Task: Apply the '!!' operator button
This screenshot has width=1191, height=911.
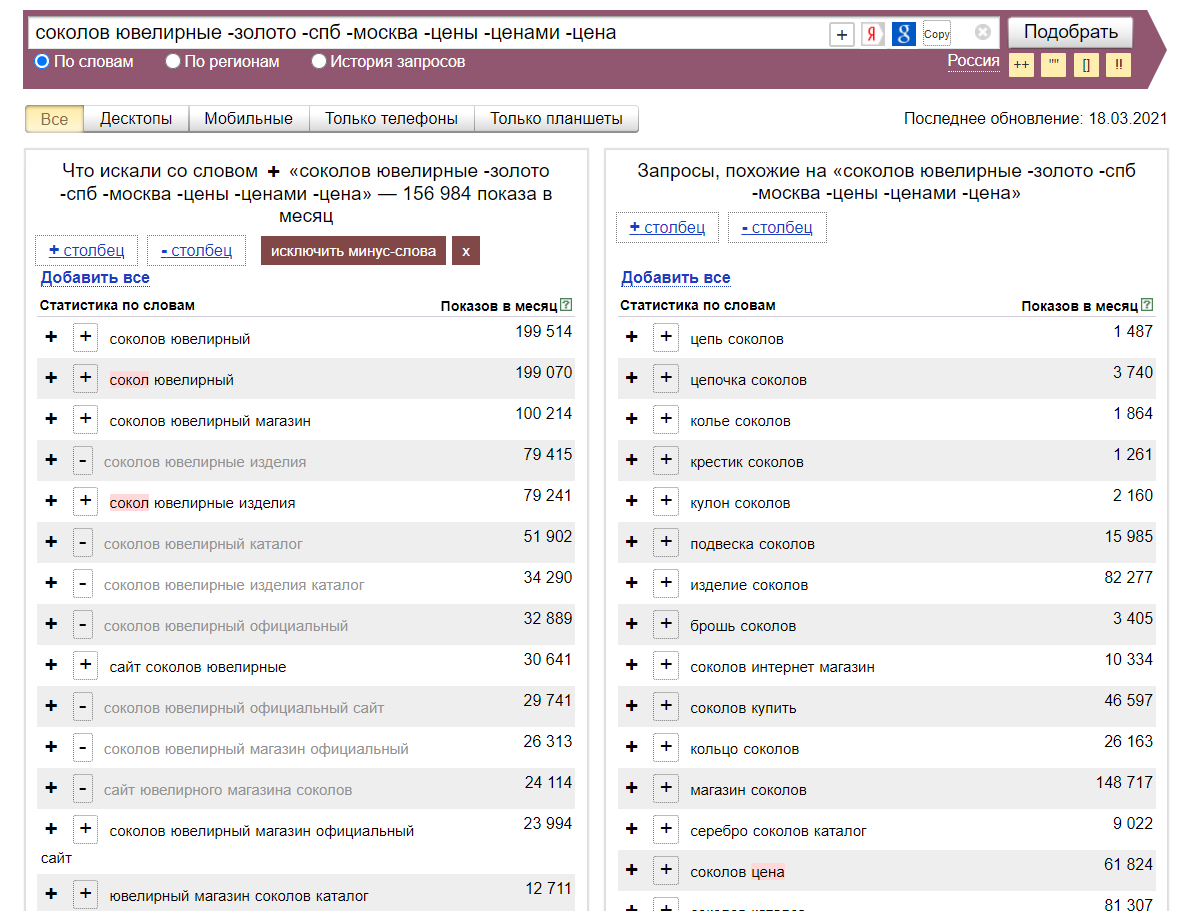Action: tap(1118, 65)
